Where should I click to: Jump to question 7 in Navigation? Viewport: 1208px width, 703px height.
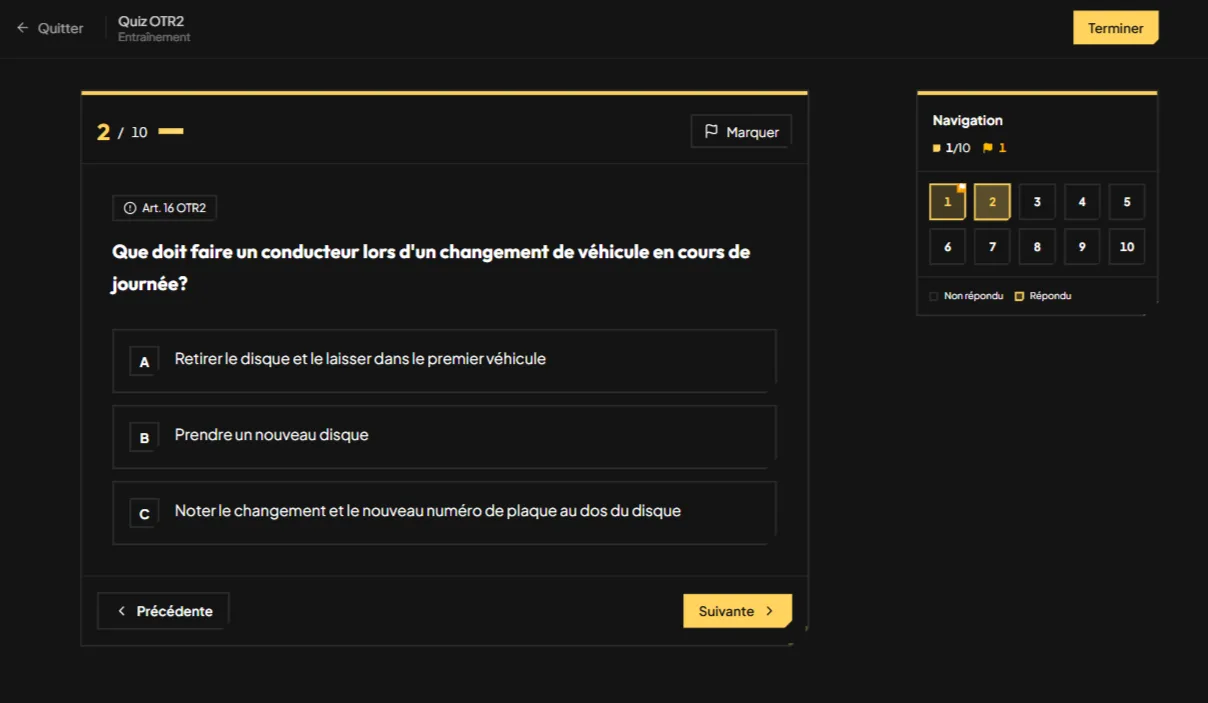[992, 247]
